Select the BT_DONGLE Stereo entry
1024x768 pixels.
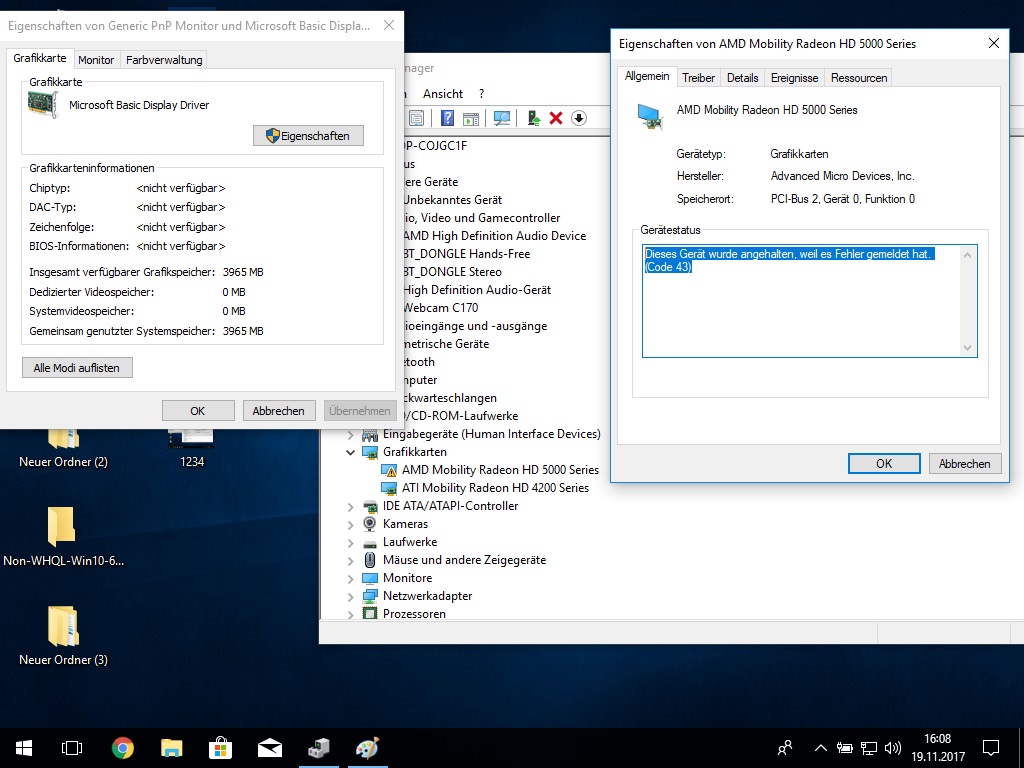coord(452,272)
